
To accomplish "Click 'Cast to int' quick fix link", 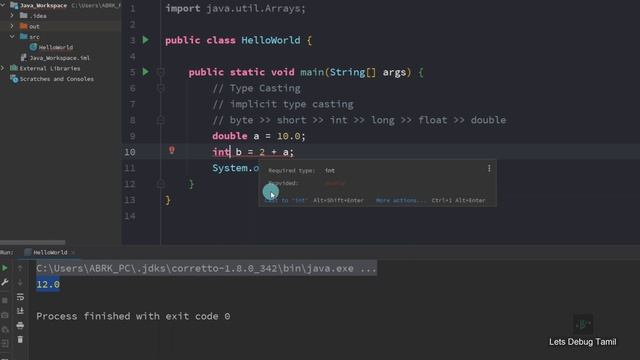I will coord(286,200).
